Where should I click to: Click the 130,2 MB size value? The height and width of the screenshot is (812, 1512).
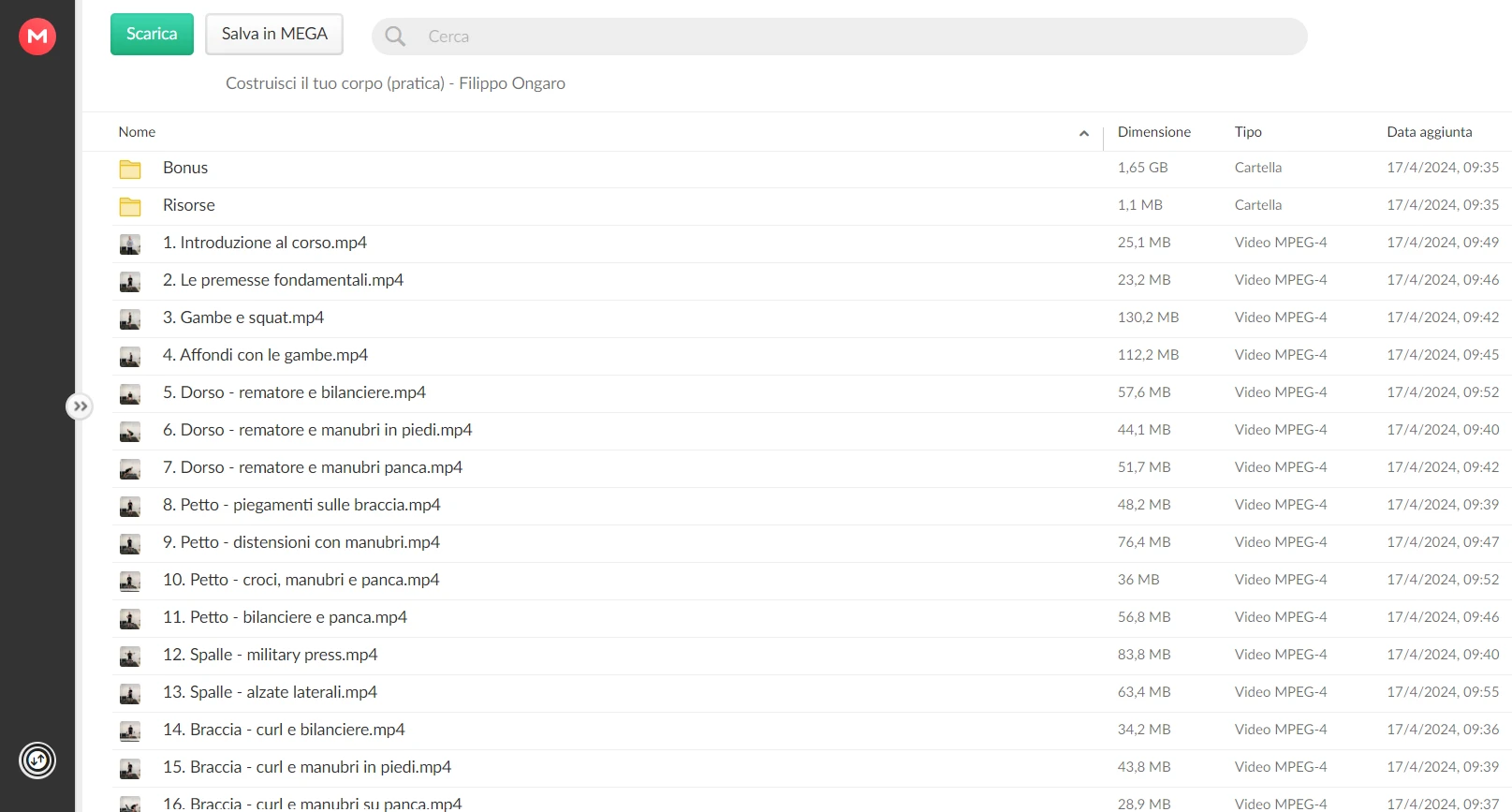tap(1148, 317)
